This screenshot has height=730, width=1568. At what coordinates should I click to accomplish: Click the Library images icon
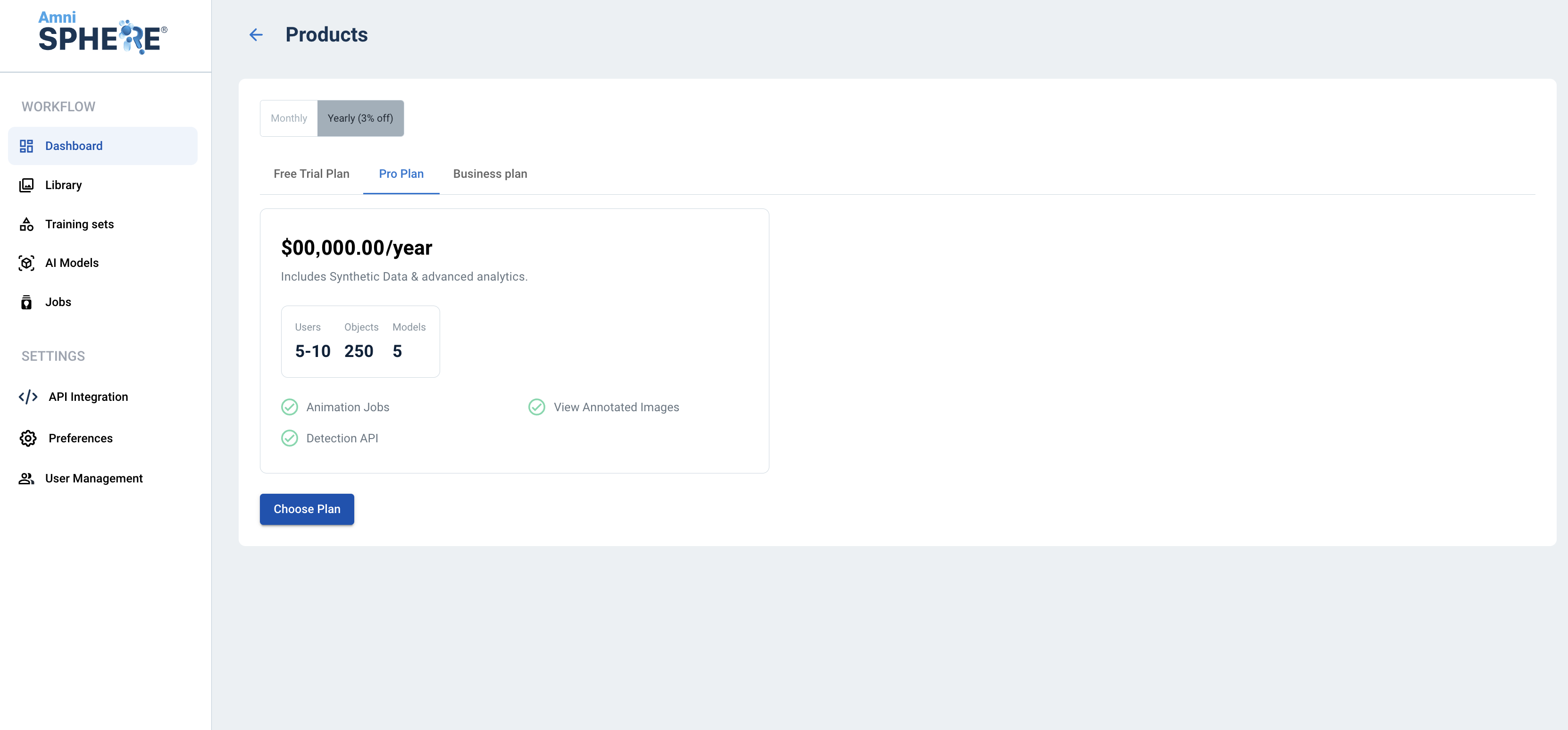pyautogui.click(x=26, y=185)
